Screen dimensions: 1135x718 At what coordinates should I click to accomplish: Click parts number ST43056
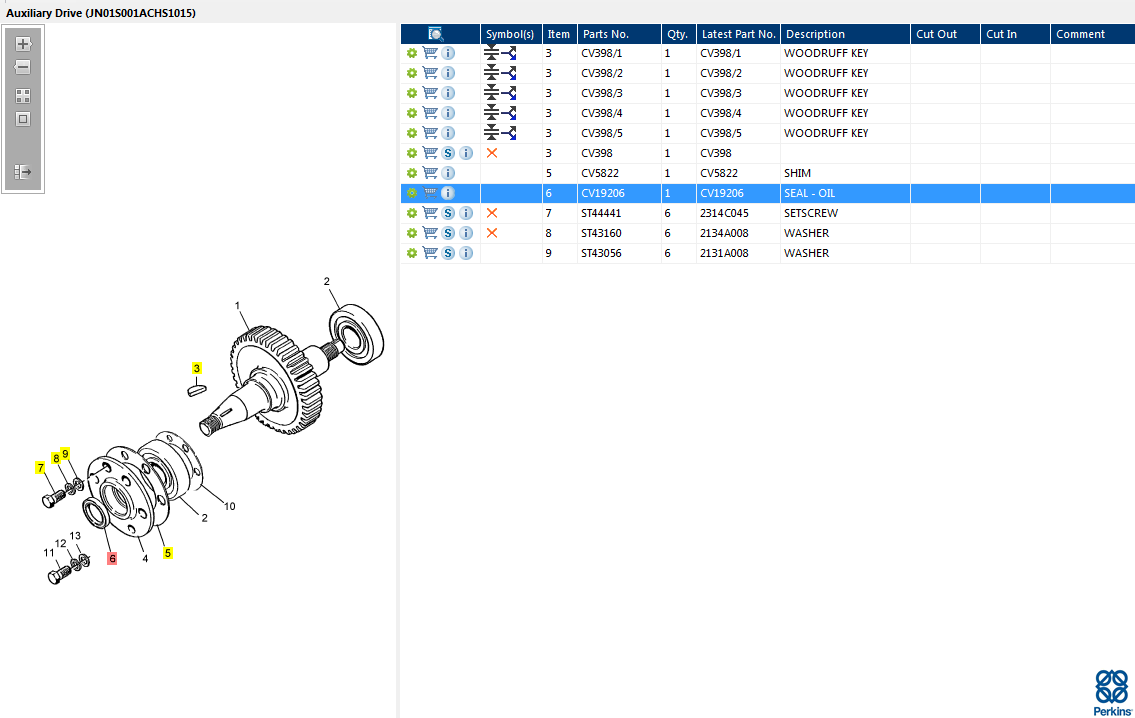(602, 253)
